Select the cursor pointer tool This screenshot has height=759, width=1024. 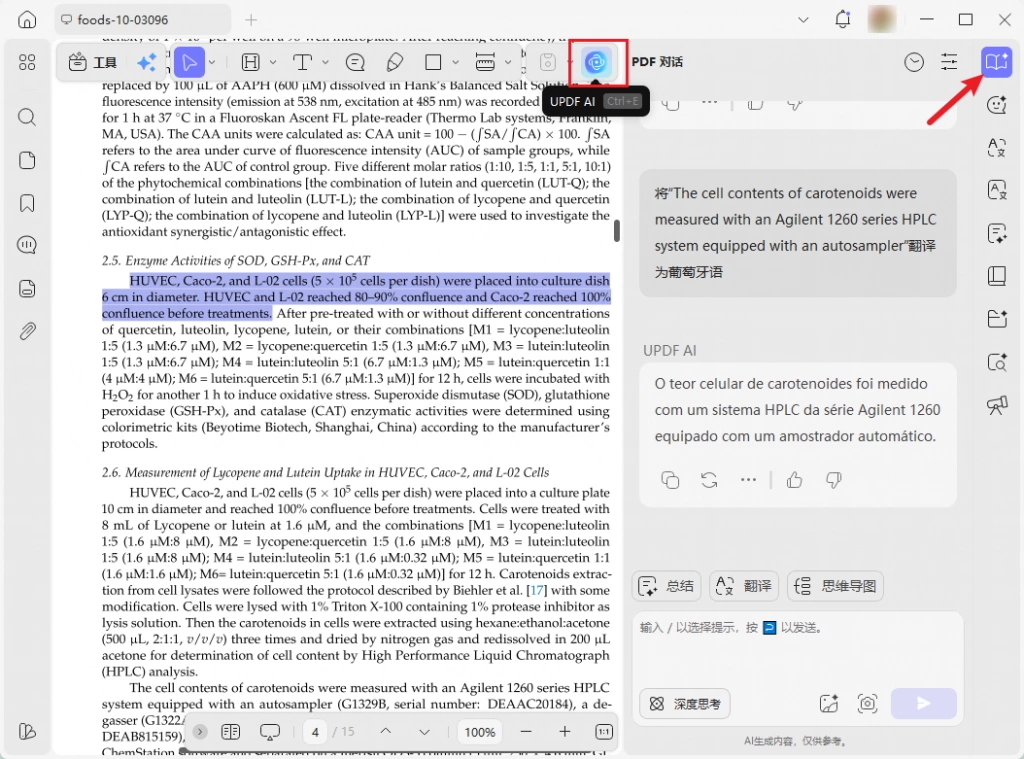pyautogui.click(x=189, y=62)
